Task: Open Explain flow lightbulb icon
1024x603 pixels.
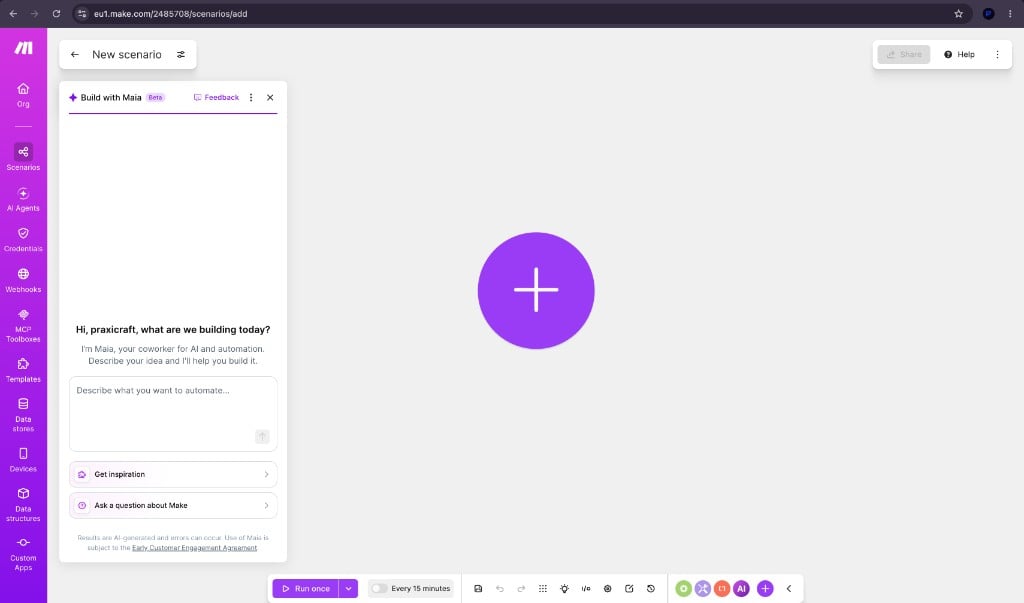Action: (x=564, y=588)
